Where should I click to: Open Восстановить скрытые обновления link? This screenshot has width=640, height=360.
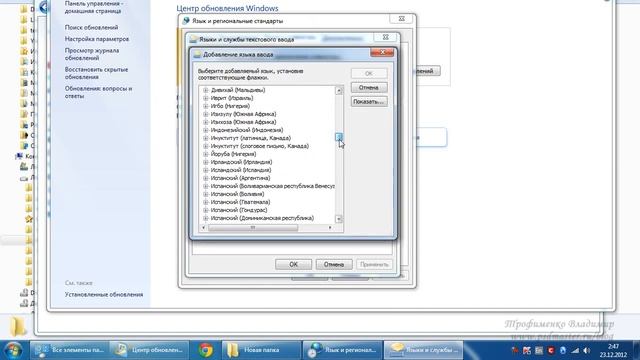coord(96,73)
